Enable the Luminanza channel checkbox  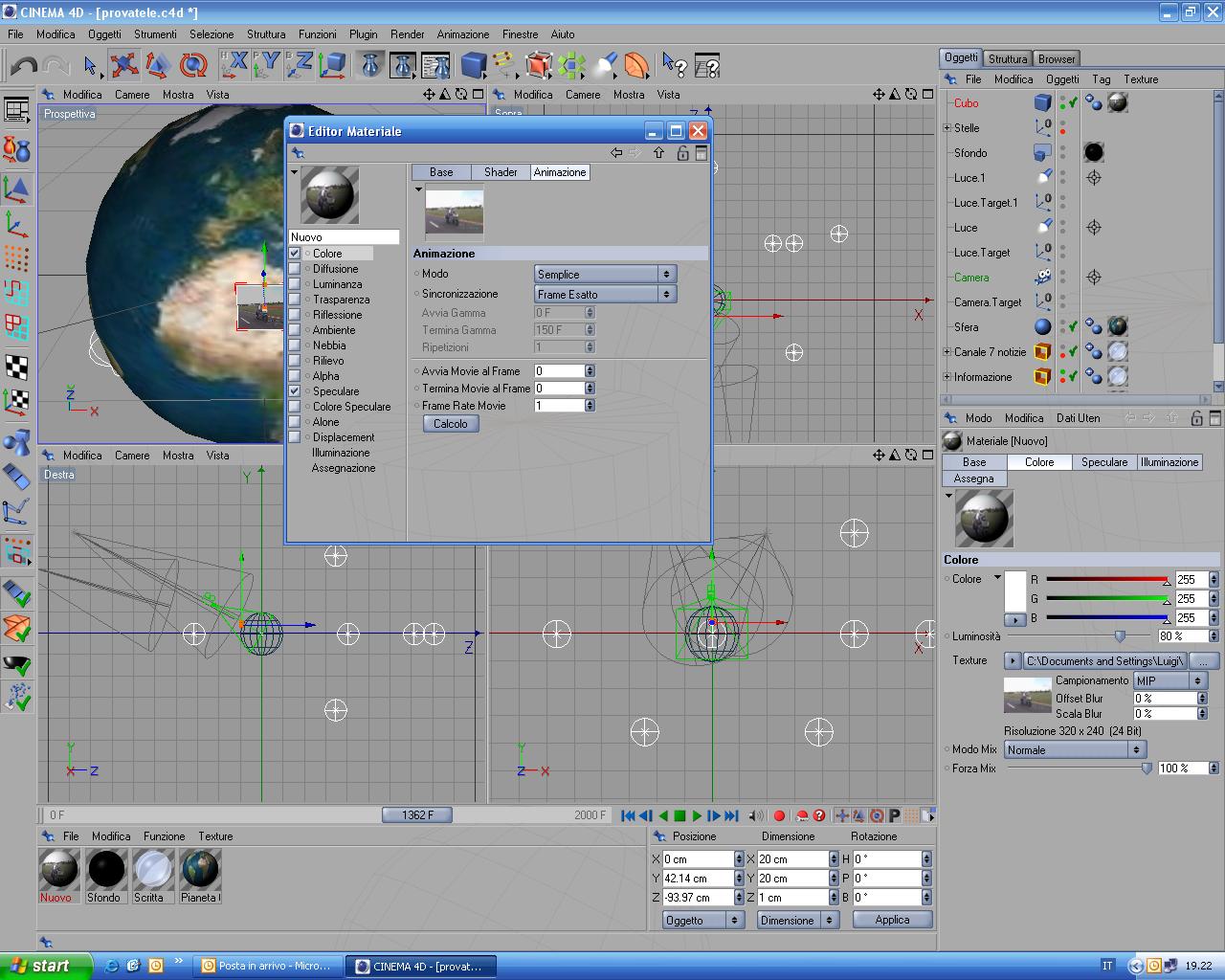(295, 284)
